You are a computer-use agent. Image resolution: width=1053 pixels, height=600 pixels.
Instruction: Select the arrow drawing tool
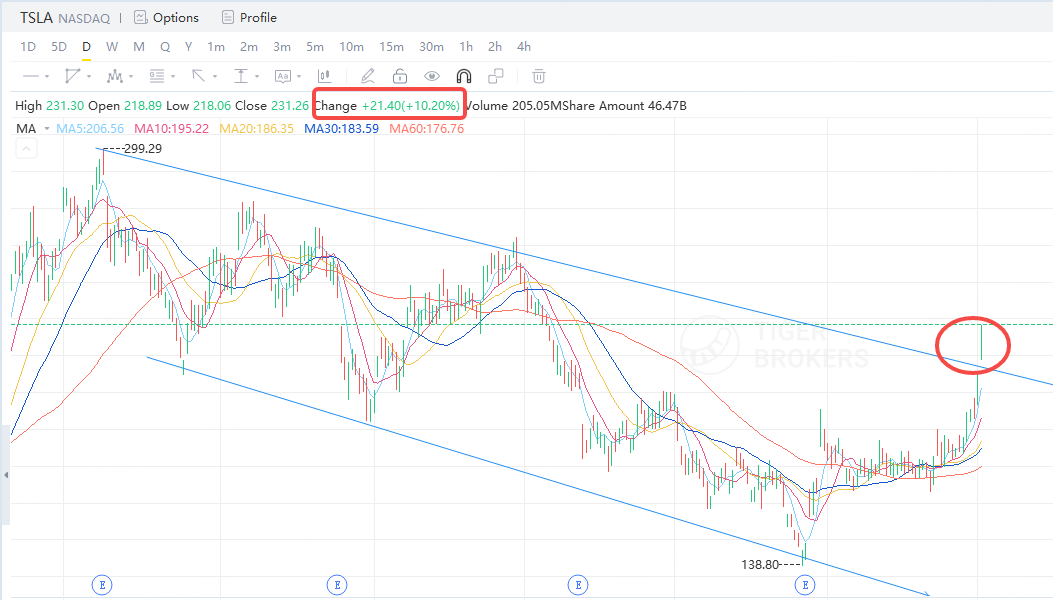coord(198,76)
